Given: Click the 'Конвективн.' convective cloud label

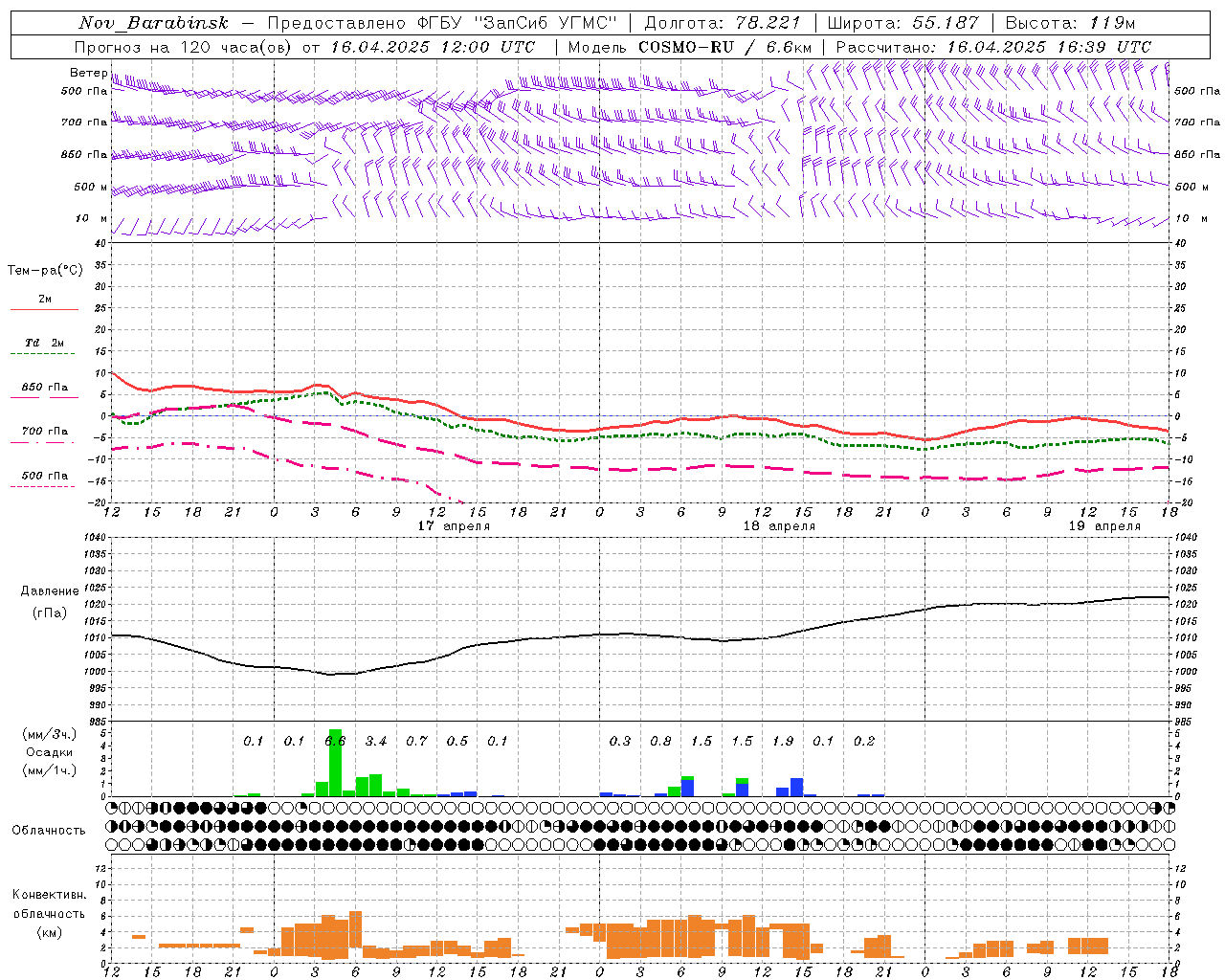Looking at the screenshot, I should (50, 895).
